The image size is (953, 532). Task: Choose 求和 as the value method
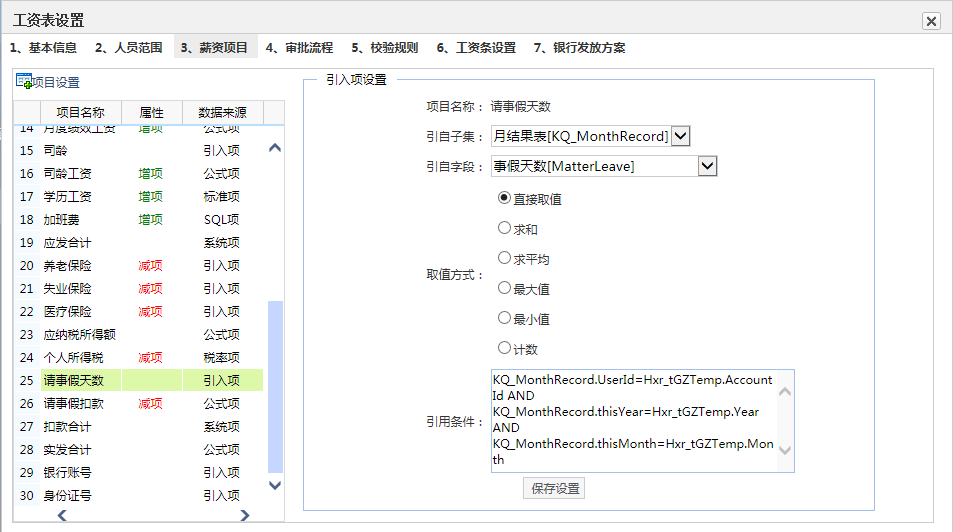click(505, 228)
